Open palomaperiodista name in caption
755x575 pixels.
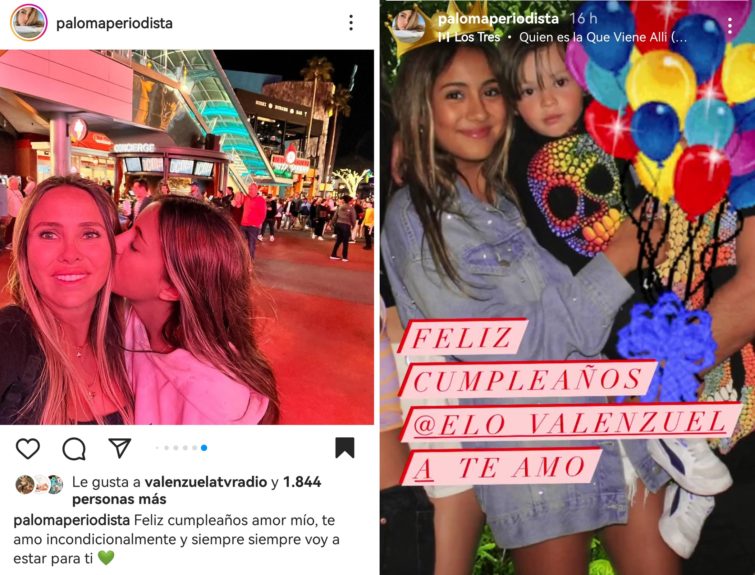[x=72, y=521]
